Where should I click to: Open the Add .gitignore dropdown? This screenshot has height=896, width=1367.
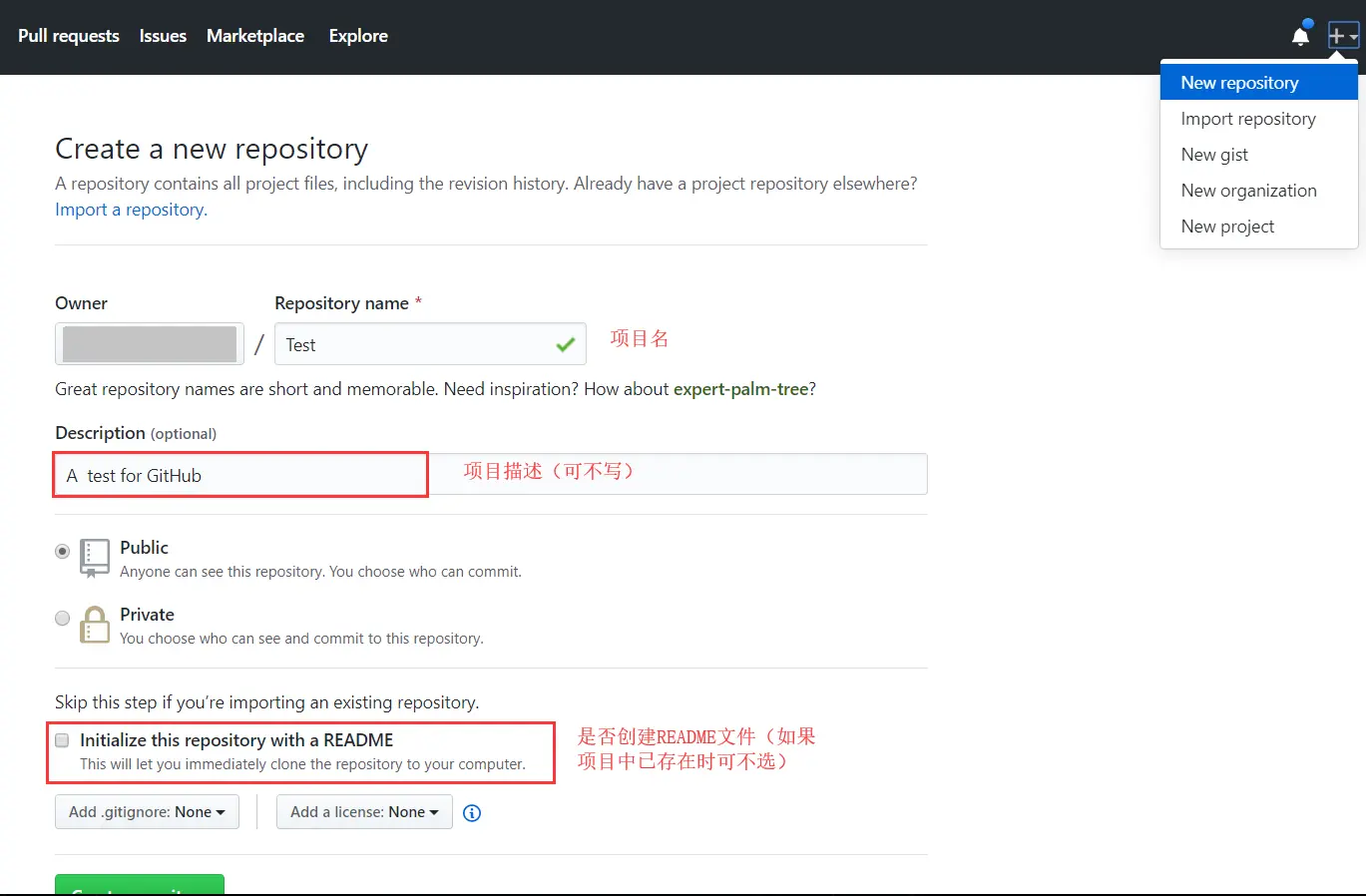pos(147,812)
